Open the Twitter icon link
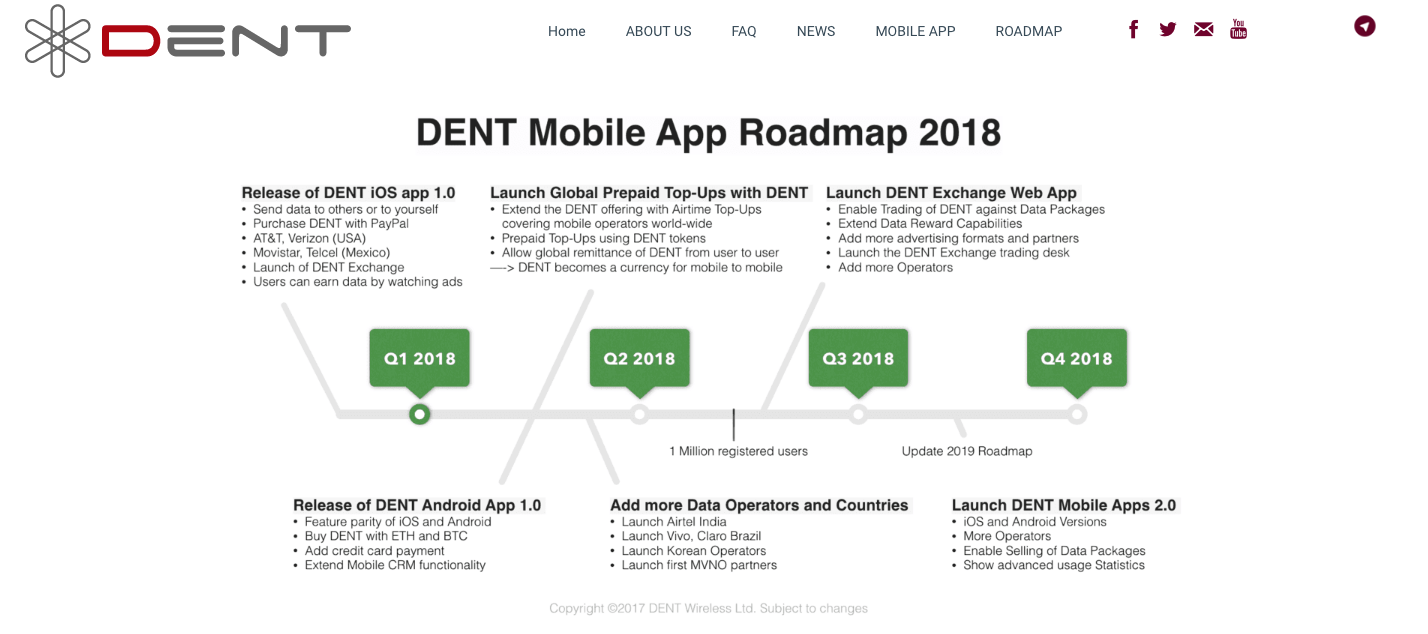1428x634 pixels. coord(1168,29)
